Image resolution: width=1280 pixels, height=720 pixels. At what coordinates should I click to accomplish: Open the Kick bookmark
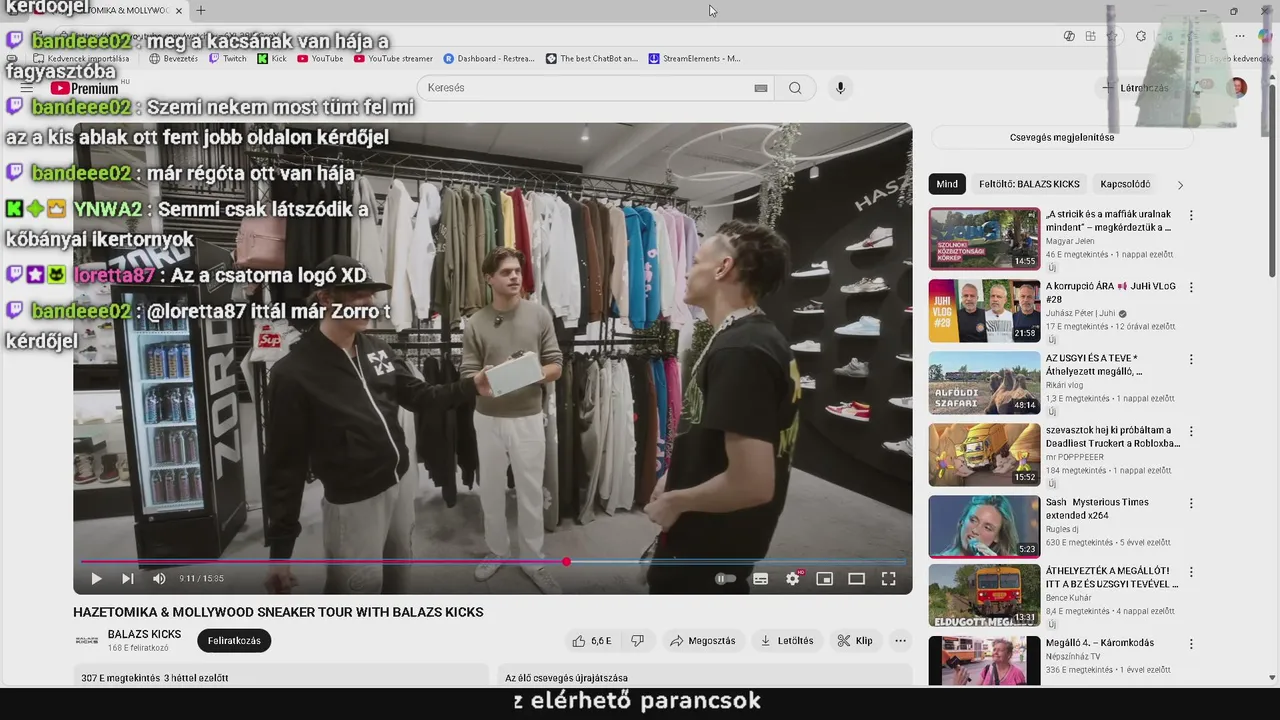[272, 58]
